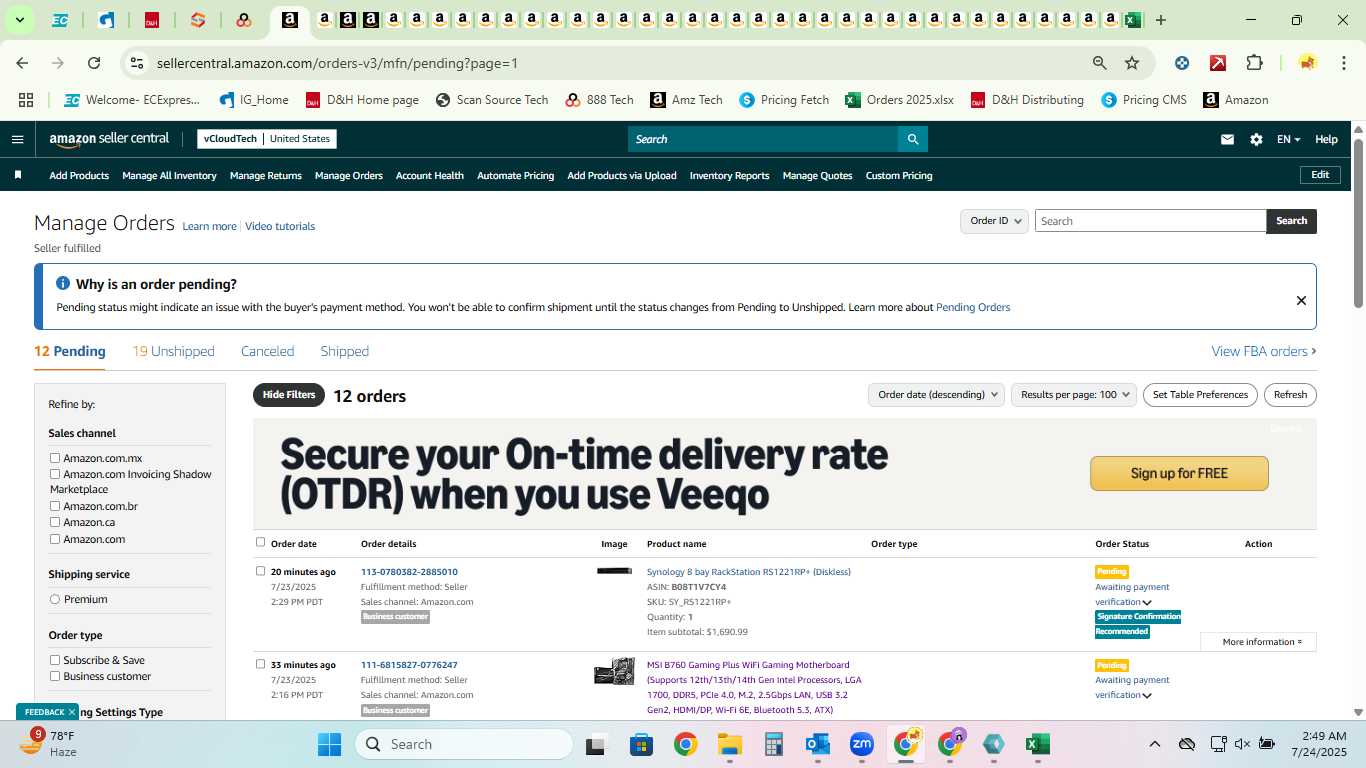The height and width of the screenshot is (768, 1366).
Task: Open the Account Health menu item
Action: [430, 175]
